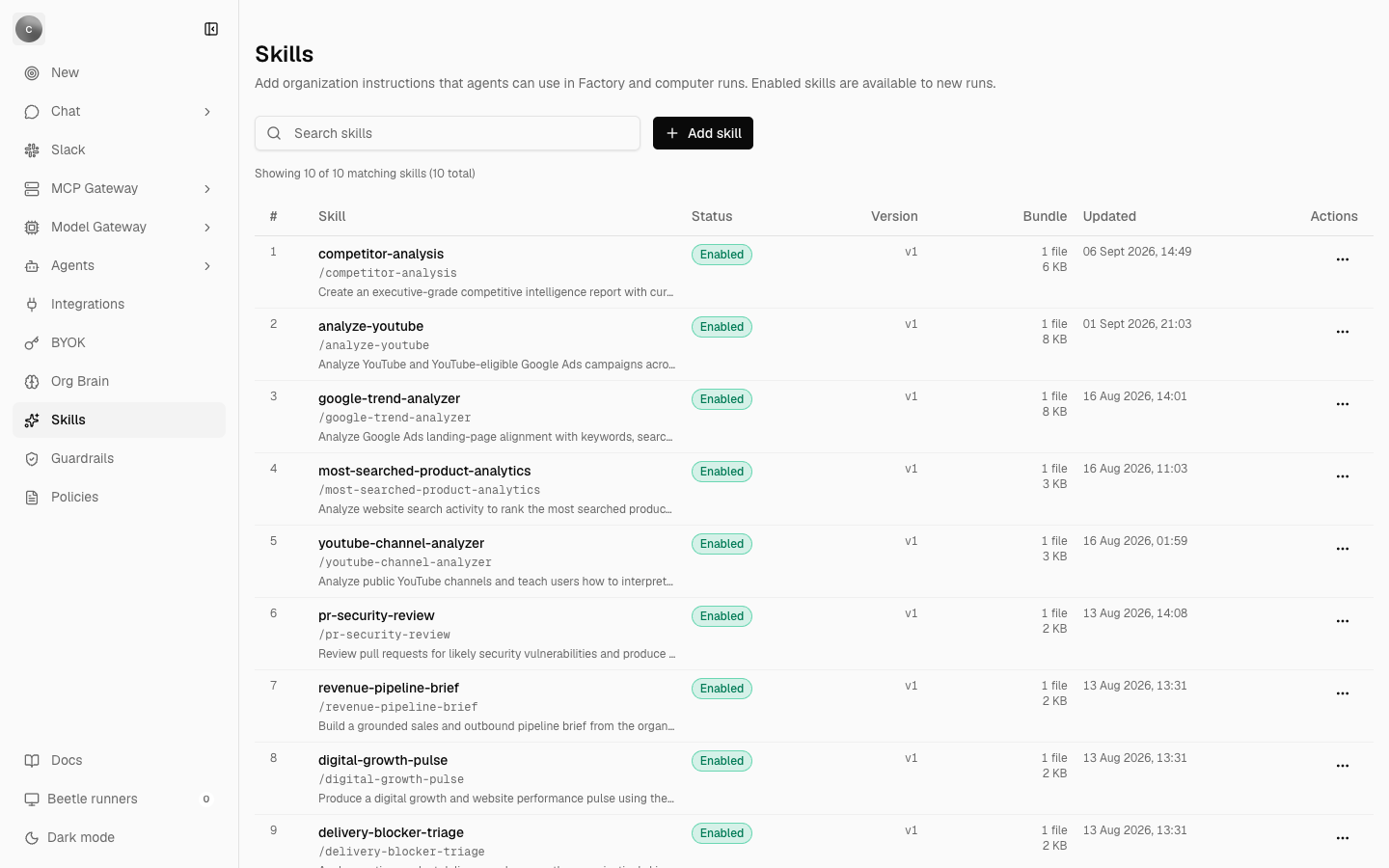
Task: Open the google-trend-analyzer skill
Action: (389, 398)
